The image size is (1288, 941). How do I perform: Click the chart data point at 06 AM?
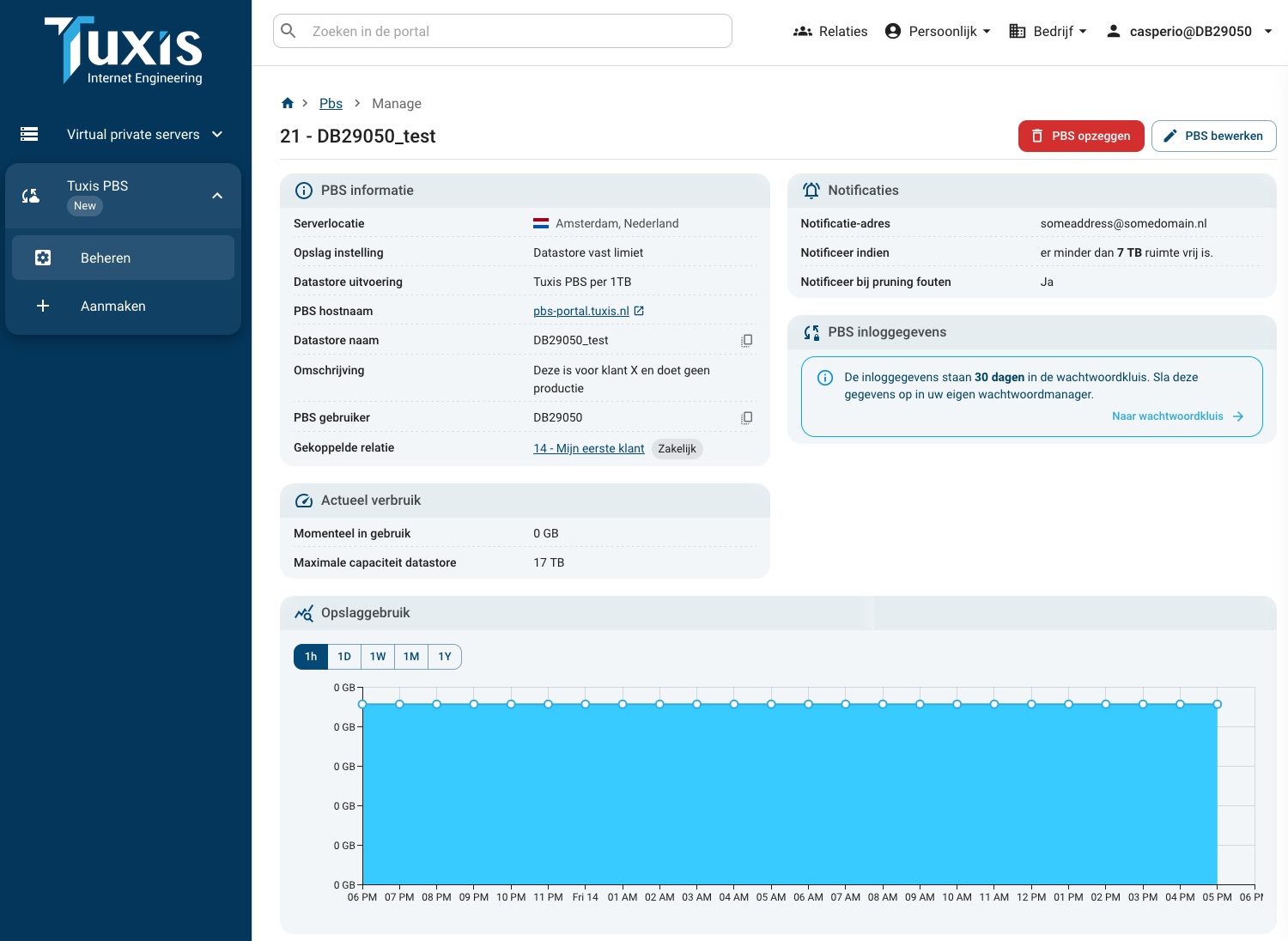tap(808, 704)
